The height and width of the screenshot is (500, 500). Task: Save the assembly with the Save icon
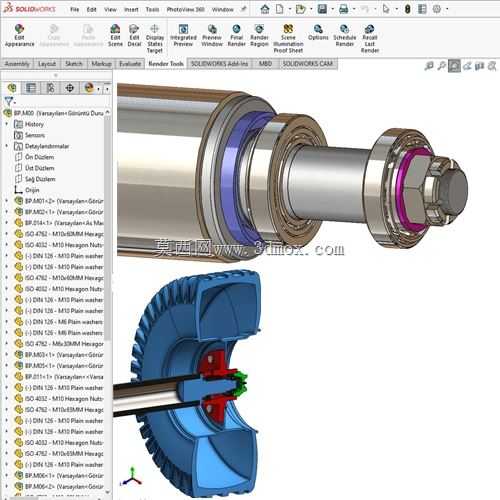tap(322, 9)
